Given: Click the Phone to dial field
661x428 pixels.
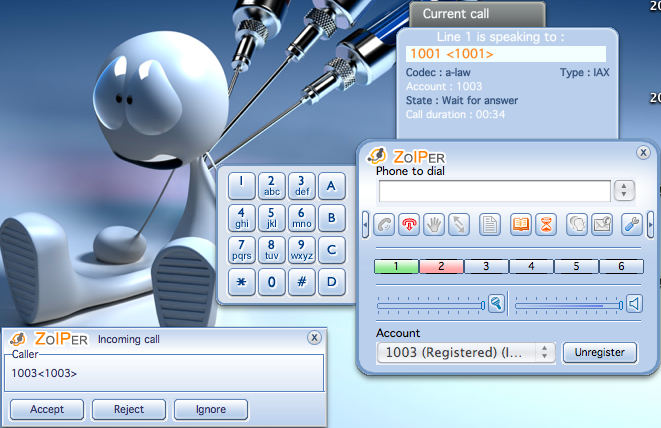Looking at the screenshot, I should pos(494,191).
